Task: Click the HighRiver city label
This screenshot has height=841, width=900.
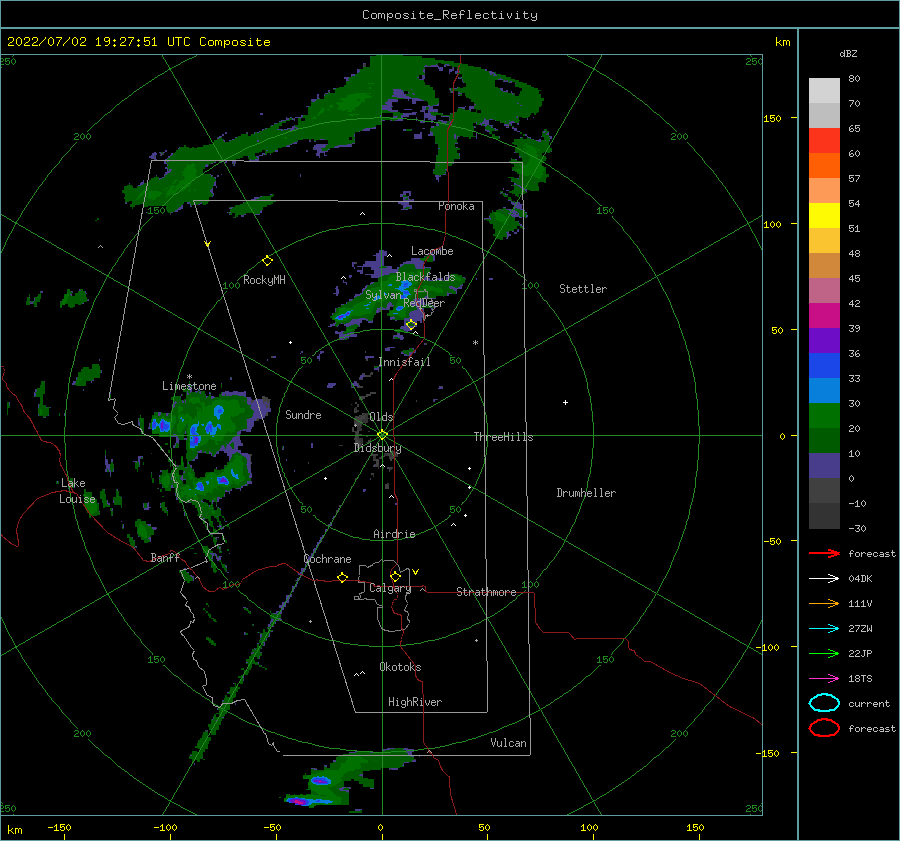Action: (415, 702)
